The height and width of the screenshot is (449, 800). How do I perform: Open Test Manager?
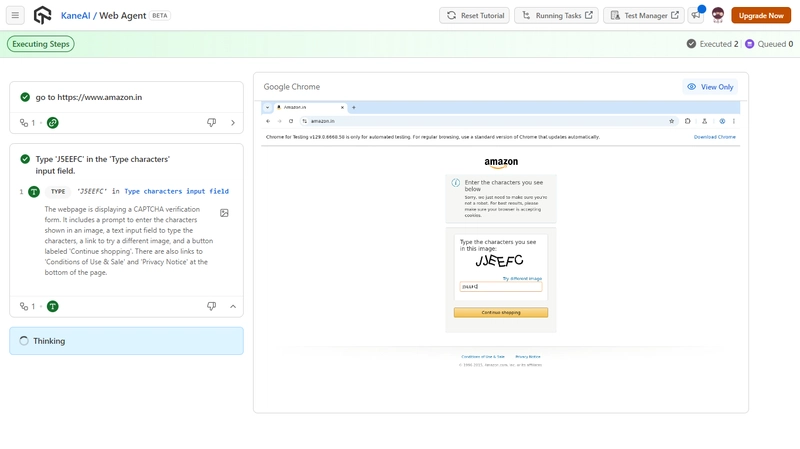(644, 15)
